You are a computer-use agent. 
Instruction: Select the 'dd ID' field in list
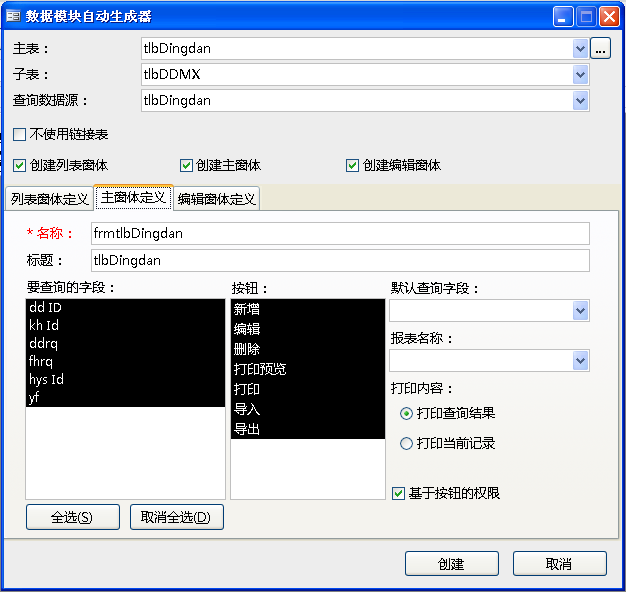click(125, 307)
